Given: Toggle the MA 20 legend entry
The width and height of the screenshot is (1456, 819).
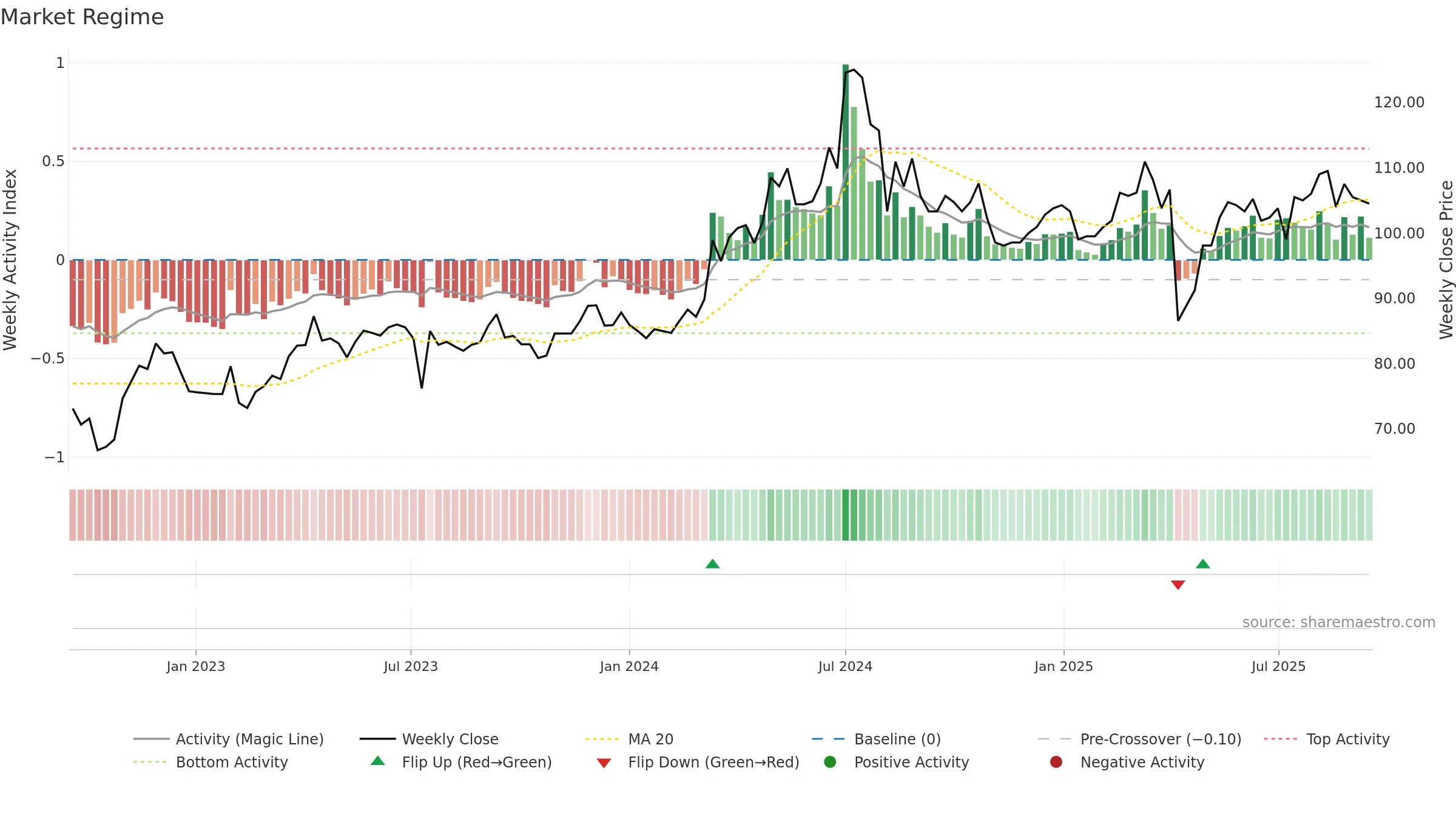Looking at the screenshot, I should (x=629, y=739).
